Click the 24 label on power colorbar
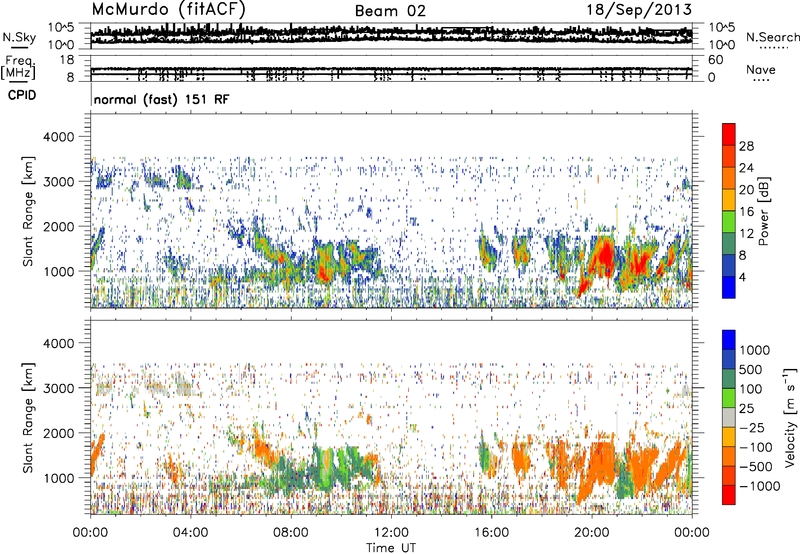This screenshot has height=554, width=800. (746, 168)
